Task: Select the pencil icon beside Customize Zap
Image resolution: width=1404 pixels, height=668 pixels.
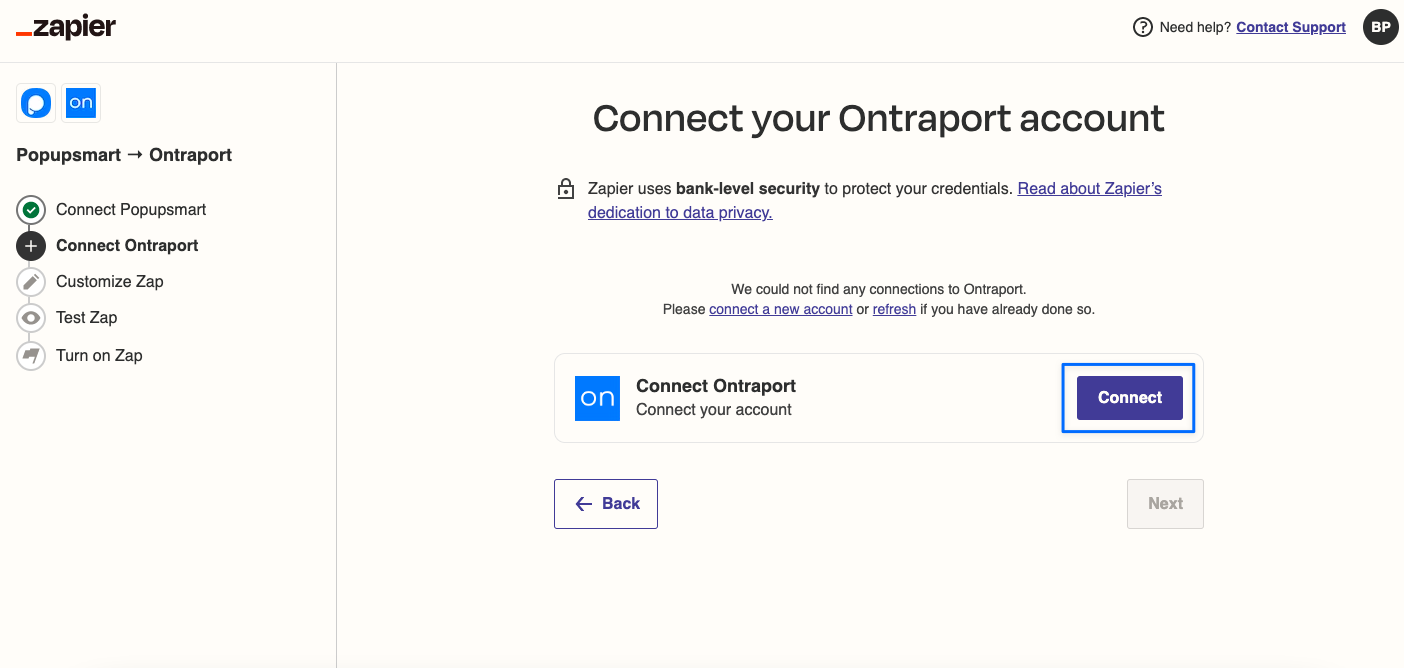Action: 31,281
